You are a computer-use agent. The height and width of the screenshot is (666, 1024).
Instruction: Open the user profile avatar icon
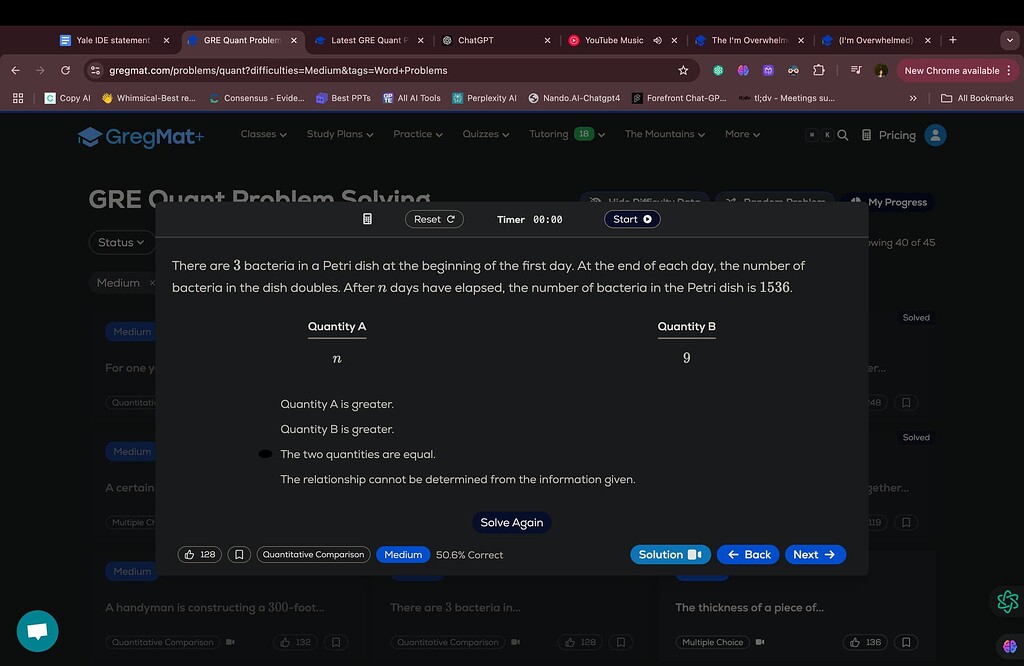(935, 135)
